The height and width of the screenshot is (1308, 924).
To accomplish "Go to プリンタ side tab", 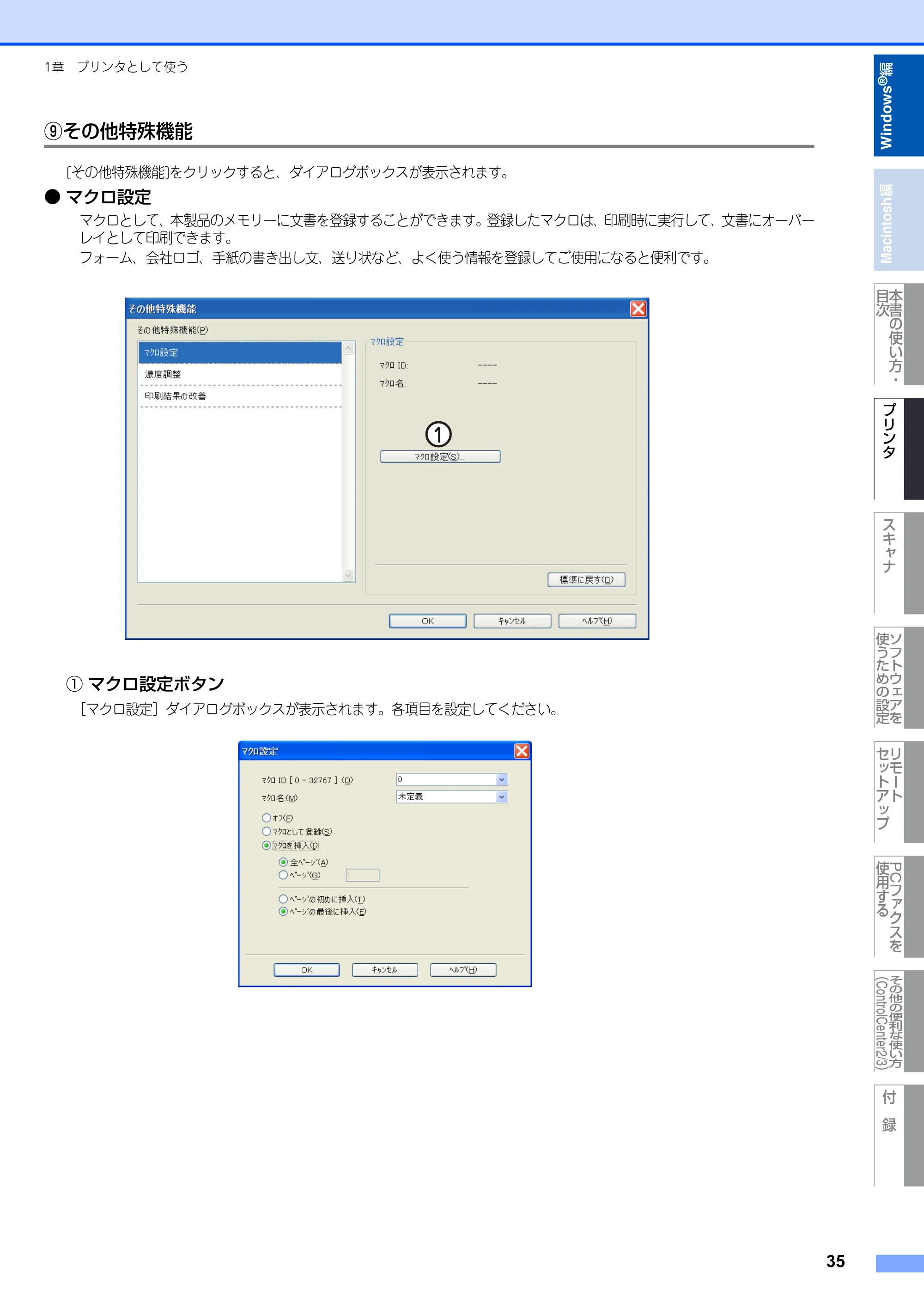I will [x=899, y=449].
